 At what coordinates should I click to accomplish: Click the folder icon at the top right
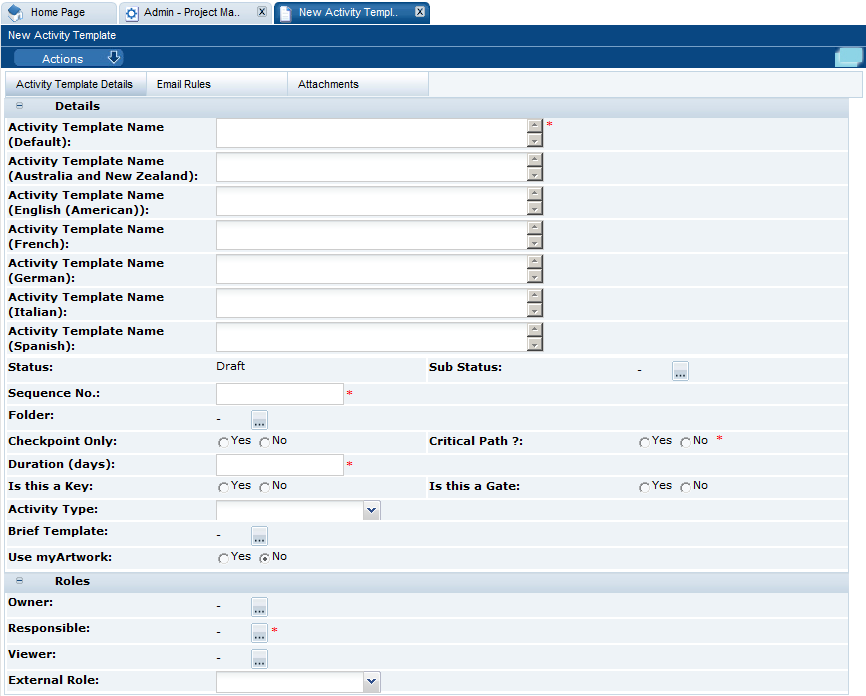point(848,58)
